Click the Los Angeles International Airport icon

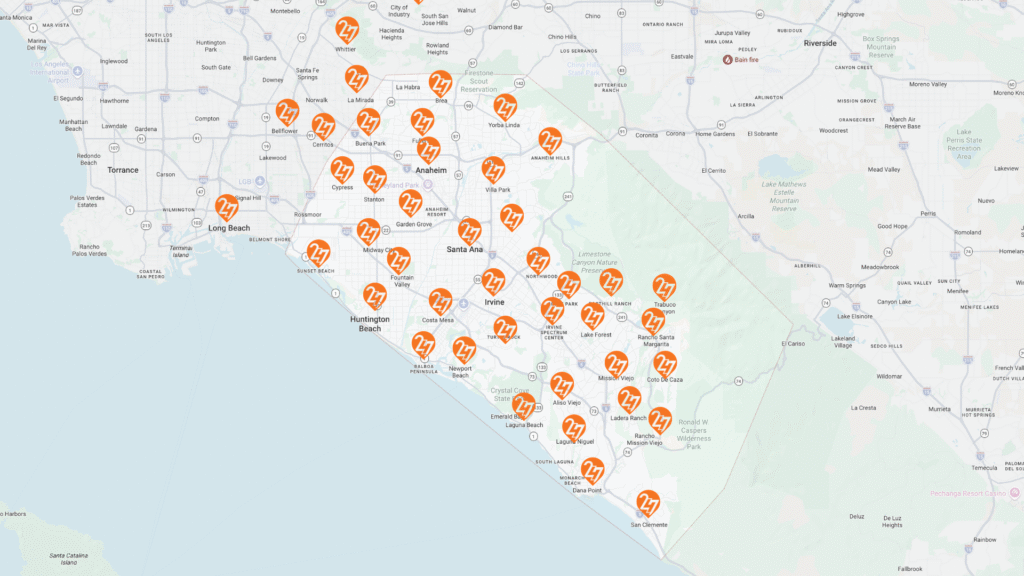click(78, 71)
